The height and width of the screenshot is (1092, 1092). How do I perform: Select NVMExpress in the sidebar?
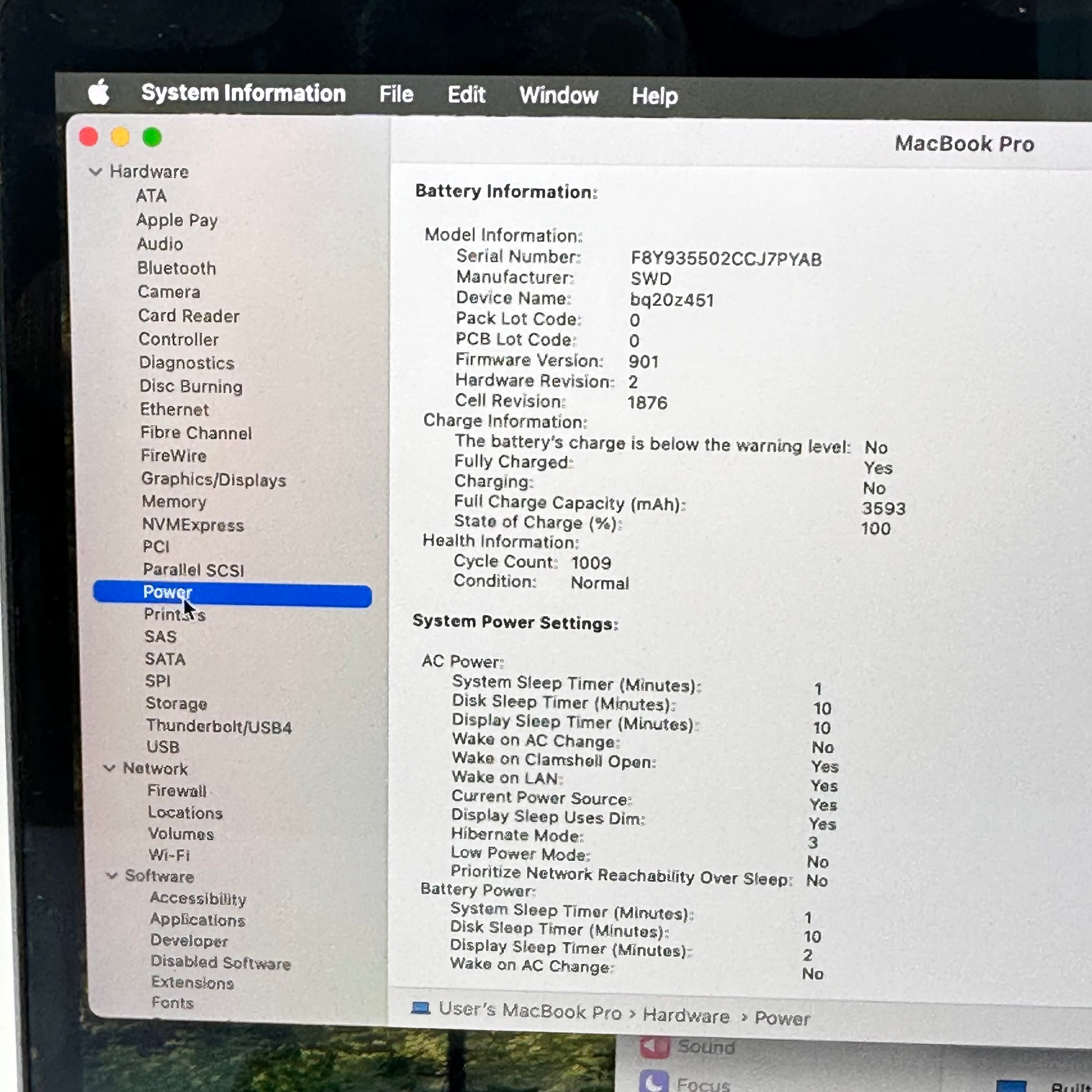pyautogui.click(x=193, y=525)
